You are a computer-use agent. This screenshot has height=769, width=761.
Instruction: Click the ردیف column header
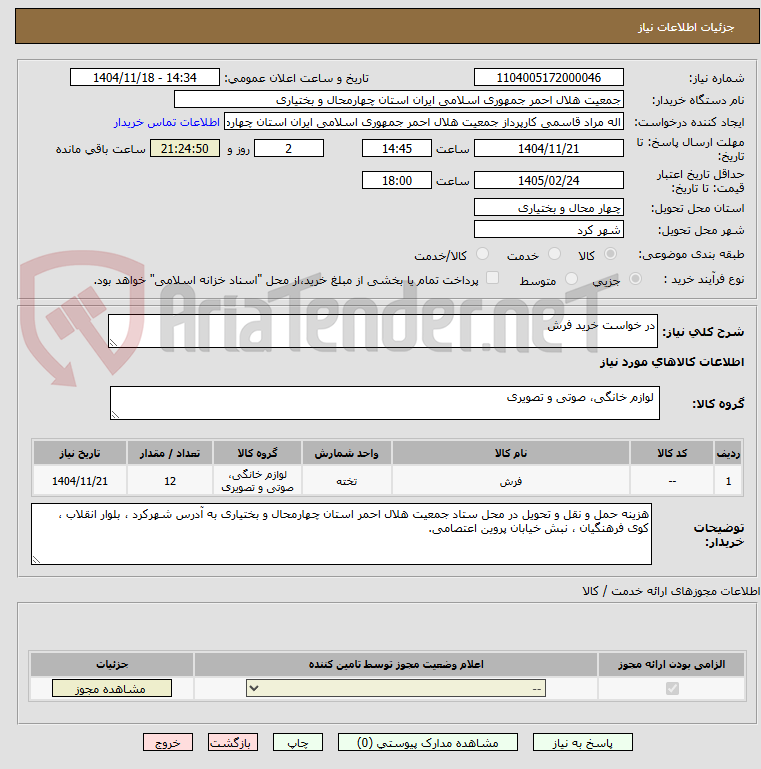tap(728, 453)
